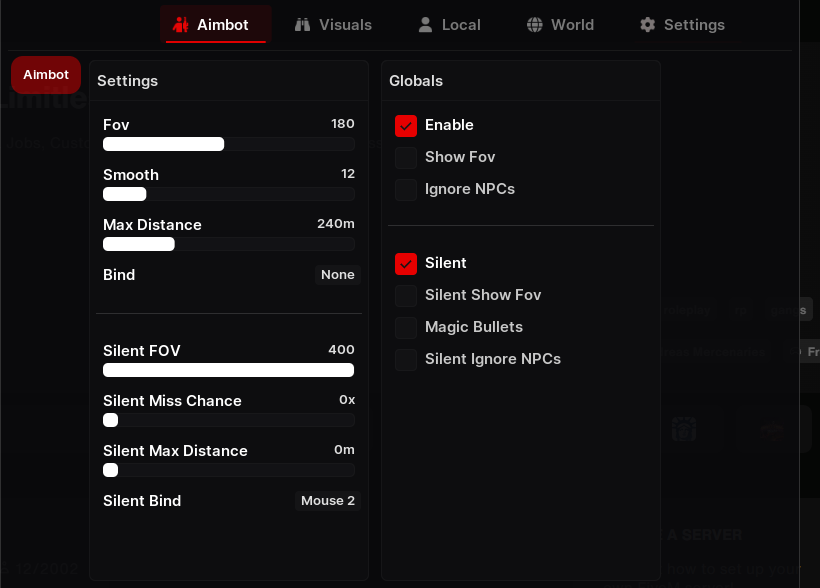Image resolution: width=820 pixels, height=588 pixels.
Task: Click on the Fov slider track
Action: tap(229, 144)
